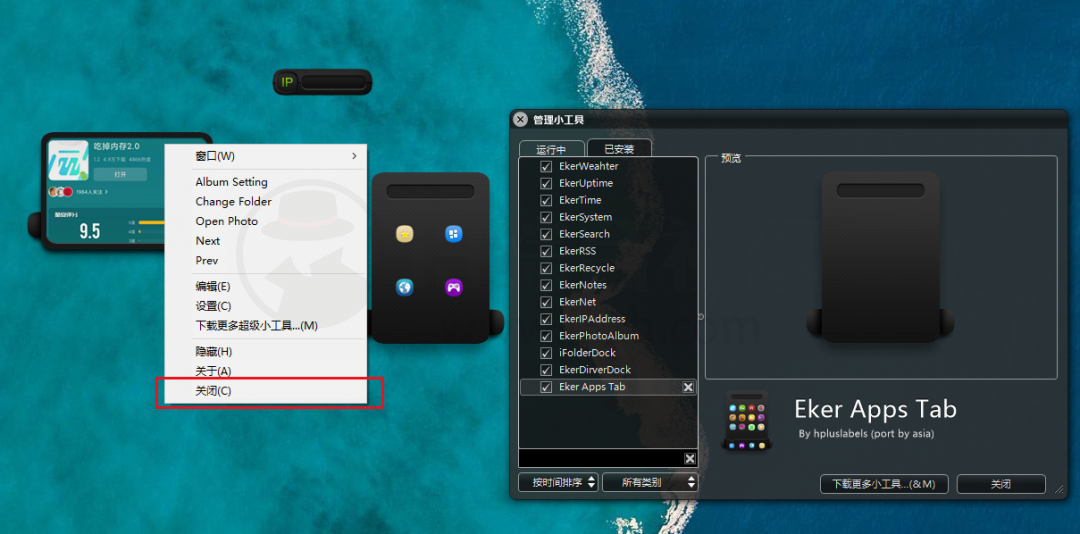Select the EkerSearch row text
Image resolution: width=1080 pixels, height=534 pixels.
[x=584, y=234]
